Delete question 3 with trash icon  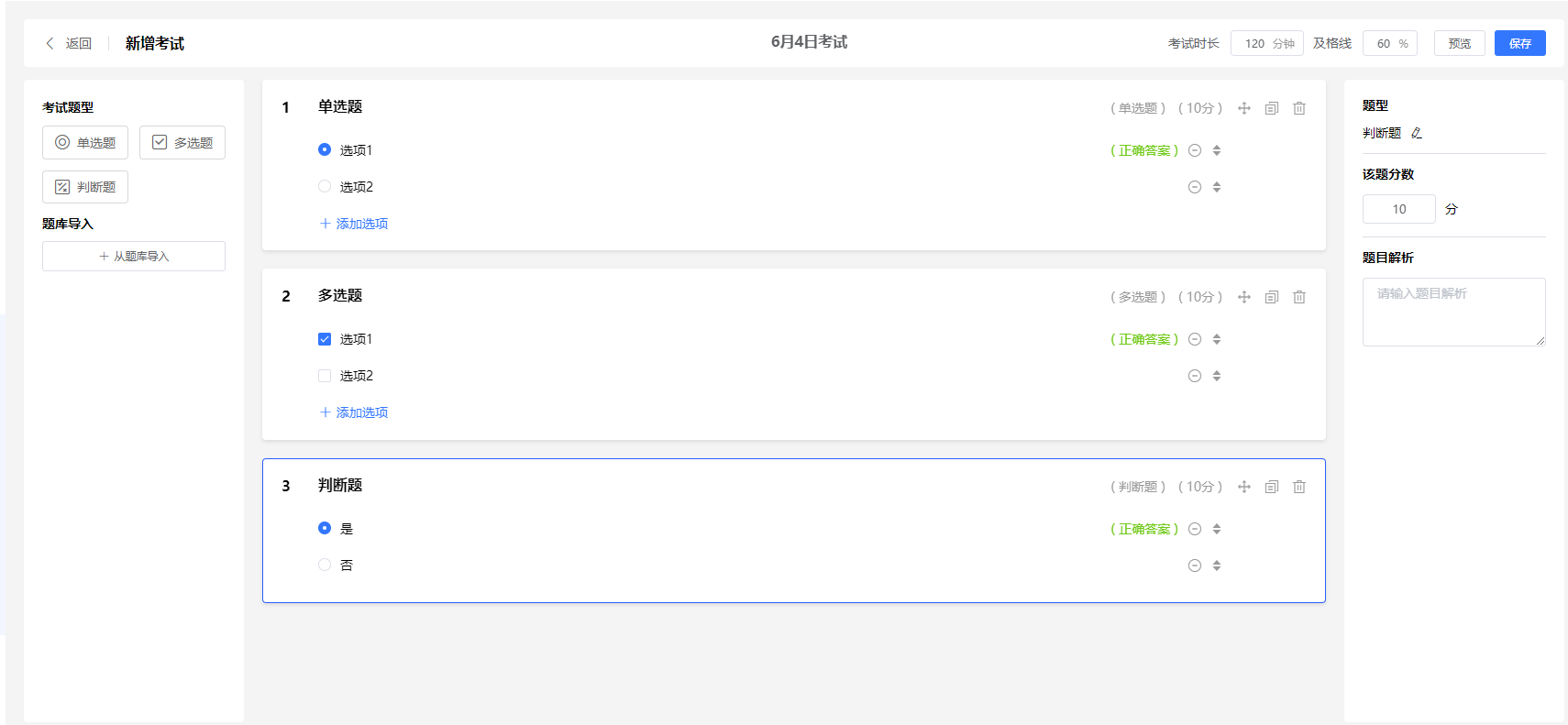pyautogui.click(x=1299, y=487)
